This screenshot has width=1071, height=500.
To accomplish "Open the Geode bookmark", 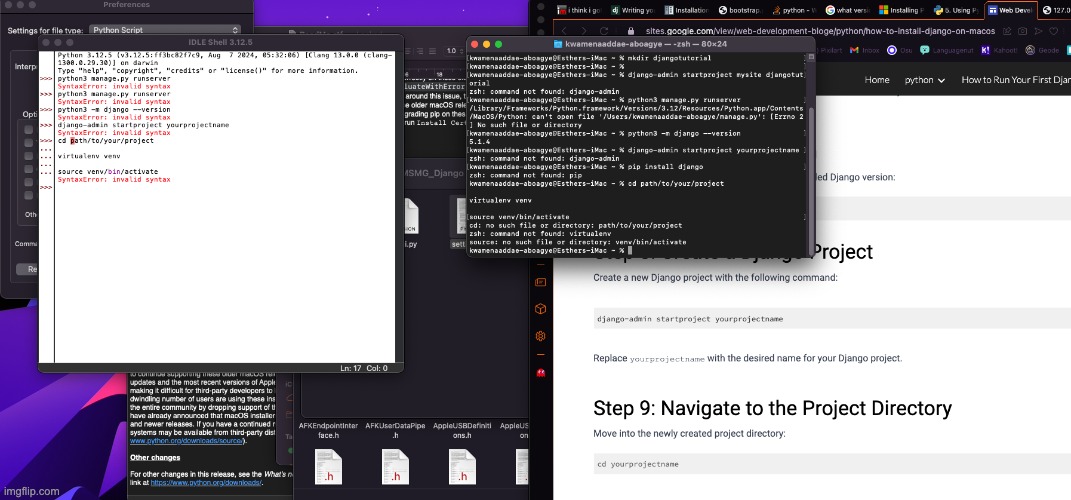I will point(1043,51).
